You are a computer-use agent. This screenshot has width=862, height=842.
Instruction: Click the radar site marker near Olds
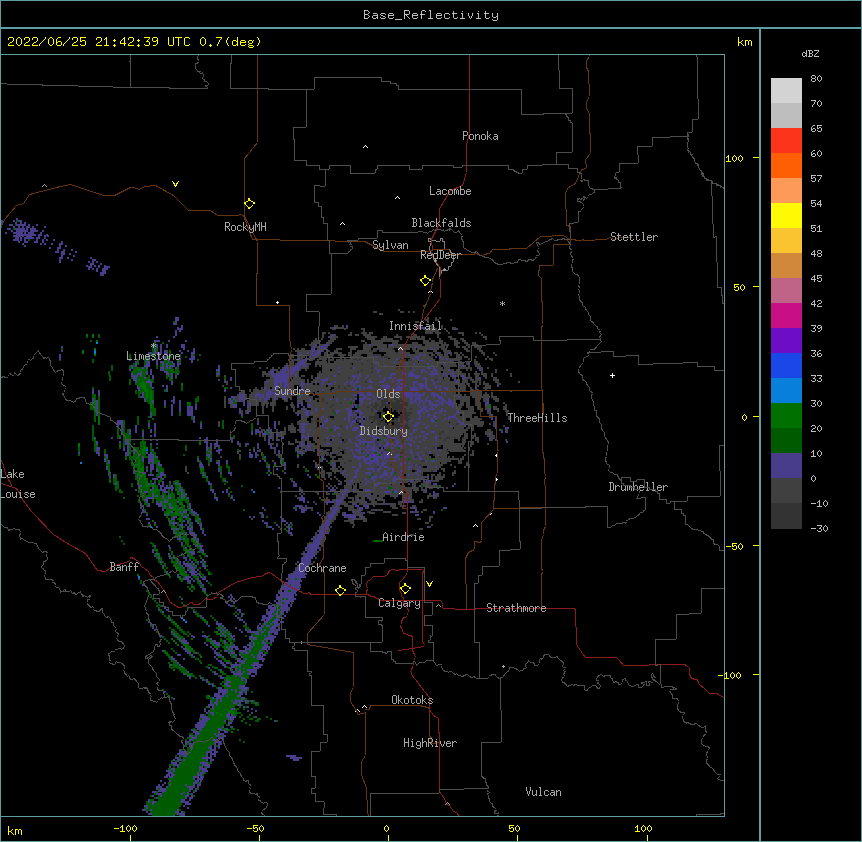pos(388,417)
